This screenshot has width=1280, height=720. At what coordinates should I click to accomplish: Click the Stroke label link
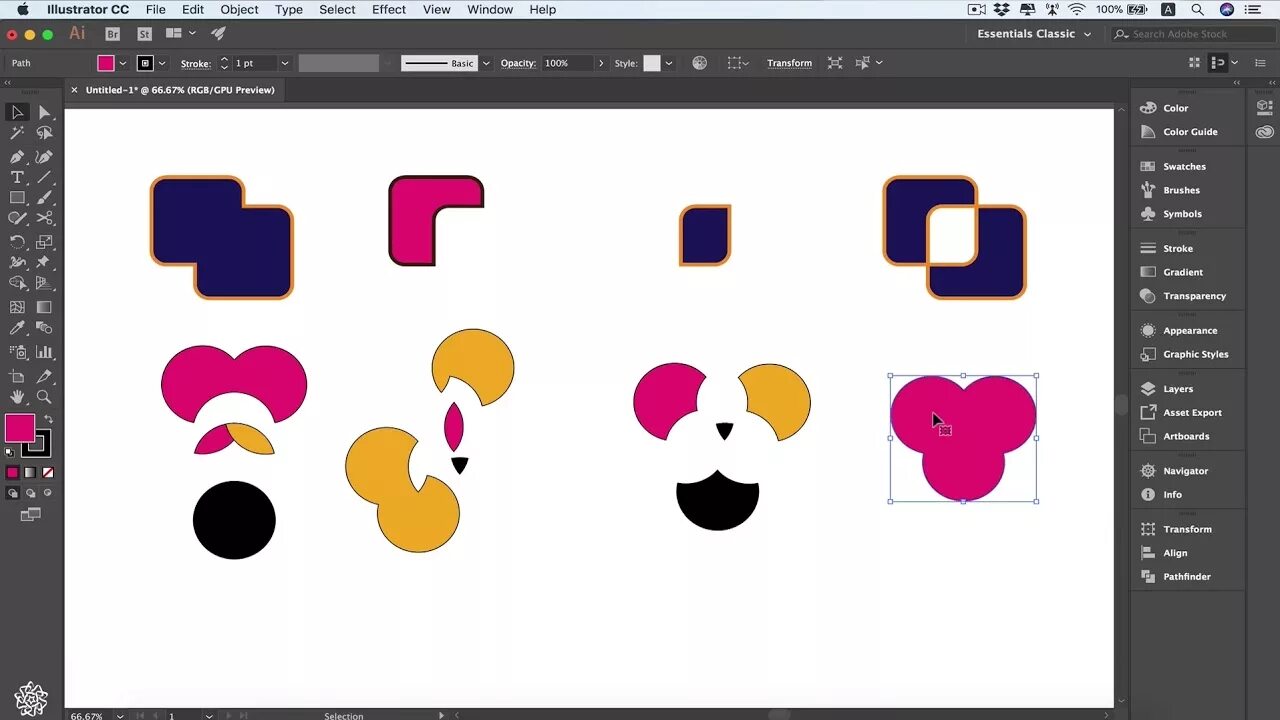196,63
